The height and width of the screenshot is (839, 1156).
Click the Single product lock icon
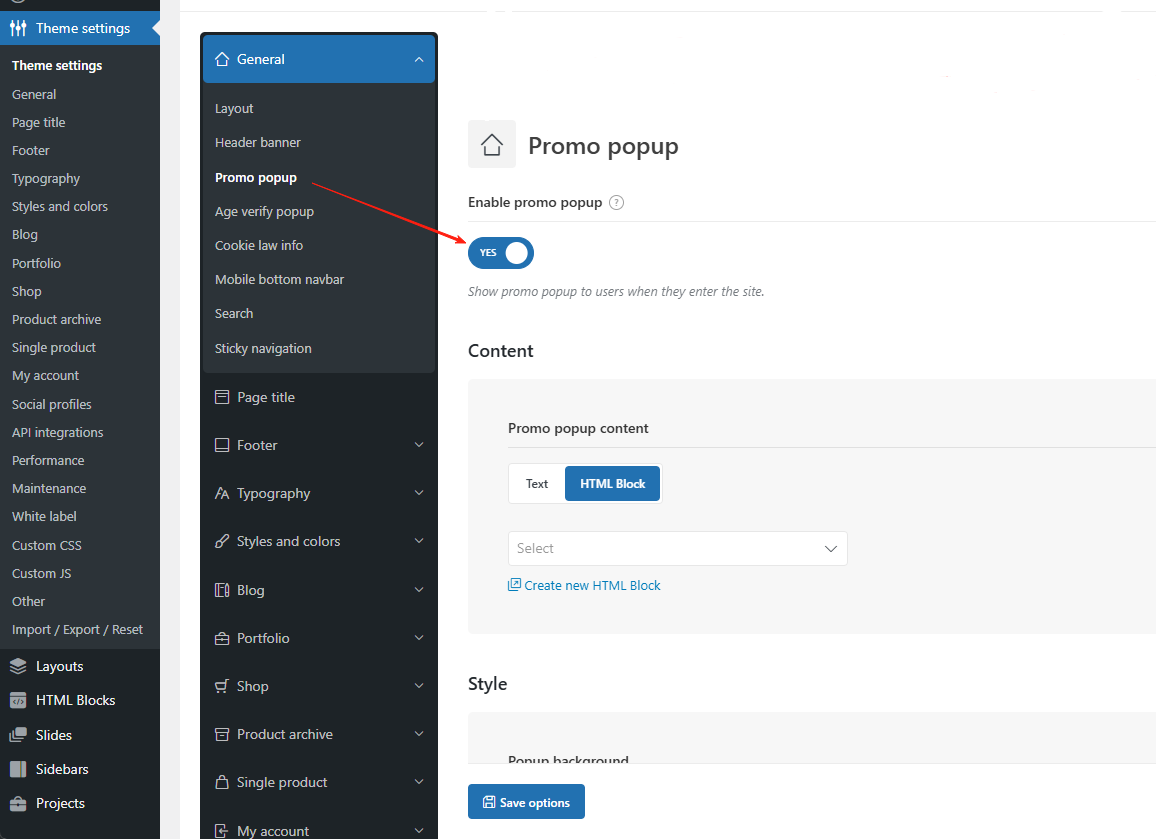(x=222, y=782)
